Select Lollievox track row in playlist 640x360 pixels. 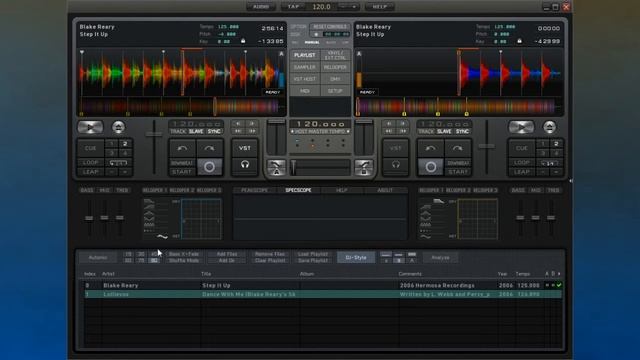322,294
